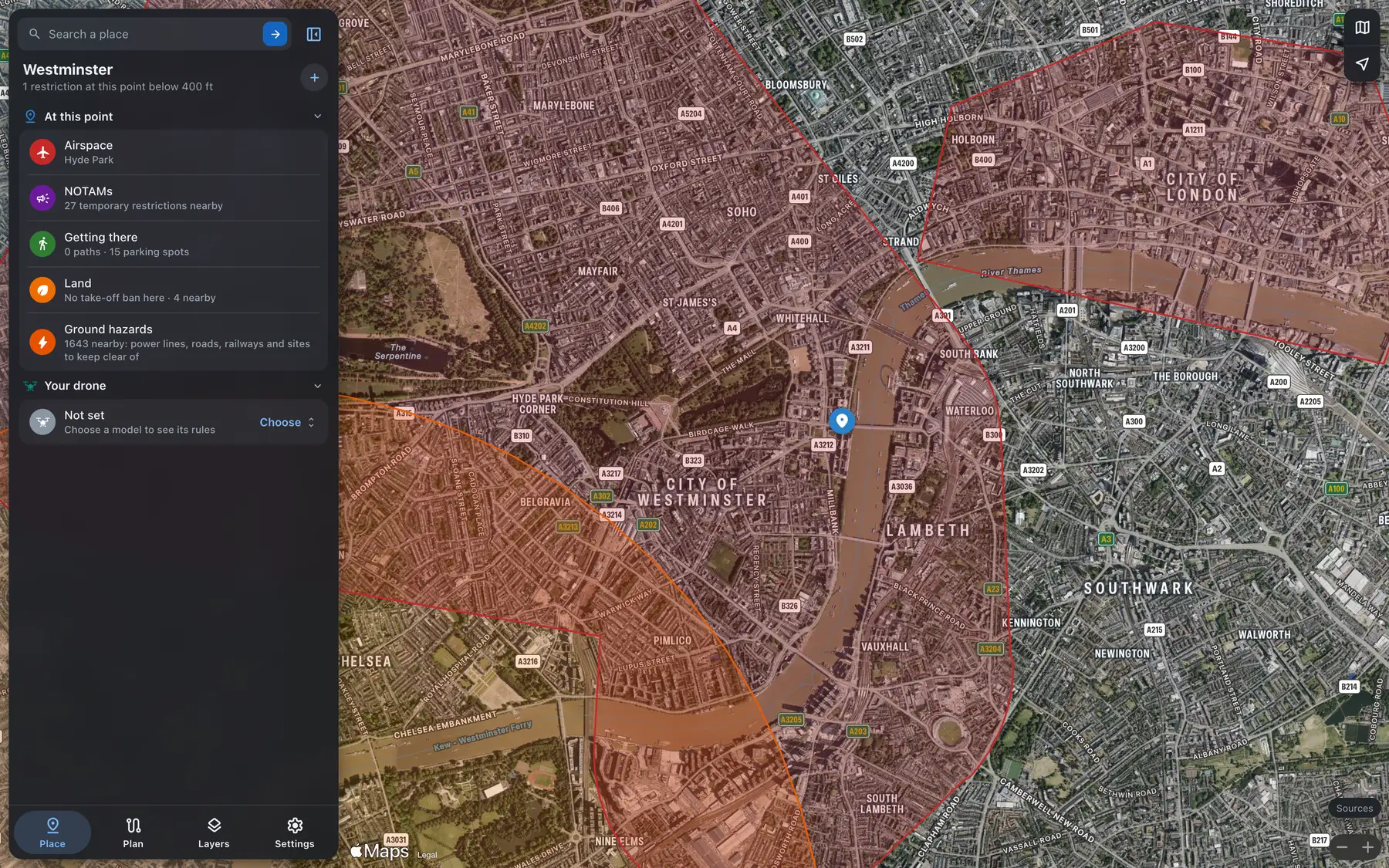Image resolution: width=1389 pixels, height=868 pixels.
Task: Switch to the Plan tab
Action: [133, 833]
